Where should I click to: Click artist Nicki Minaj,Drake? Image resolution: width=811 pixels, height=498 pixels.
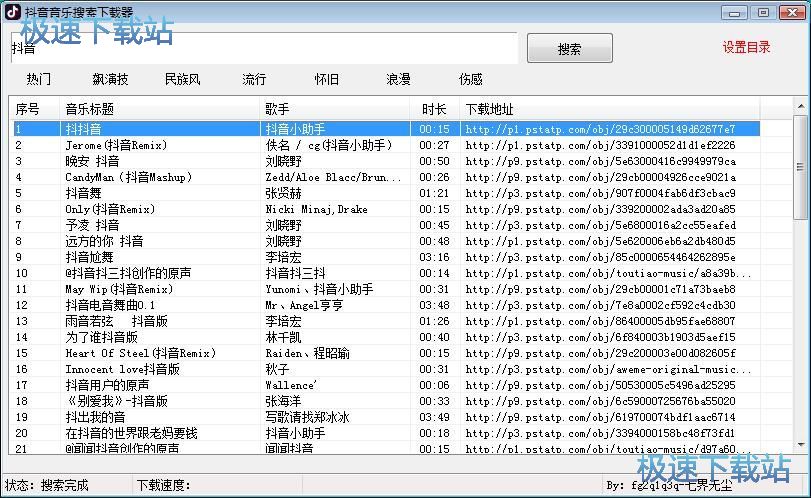[x=317, y=209]
